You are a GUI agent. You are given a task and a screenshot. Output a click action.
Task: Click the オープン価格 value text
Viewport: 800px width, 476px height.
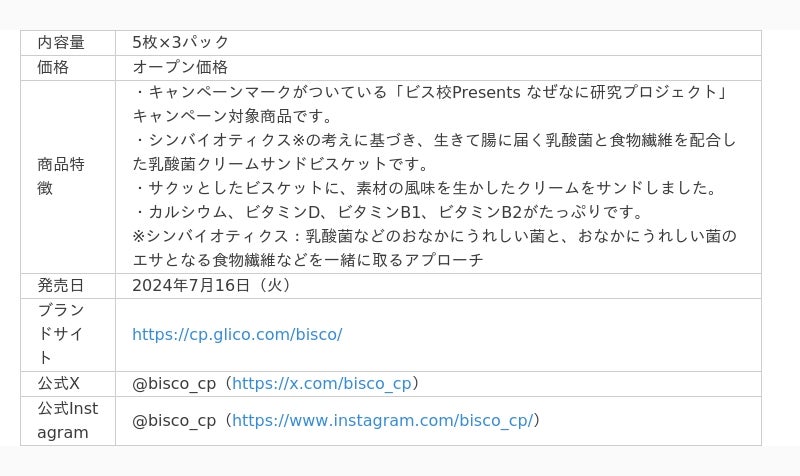pyautogui.click(x=180, y=67)
